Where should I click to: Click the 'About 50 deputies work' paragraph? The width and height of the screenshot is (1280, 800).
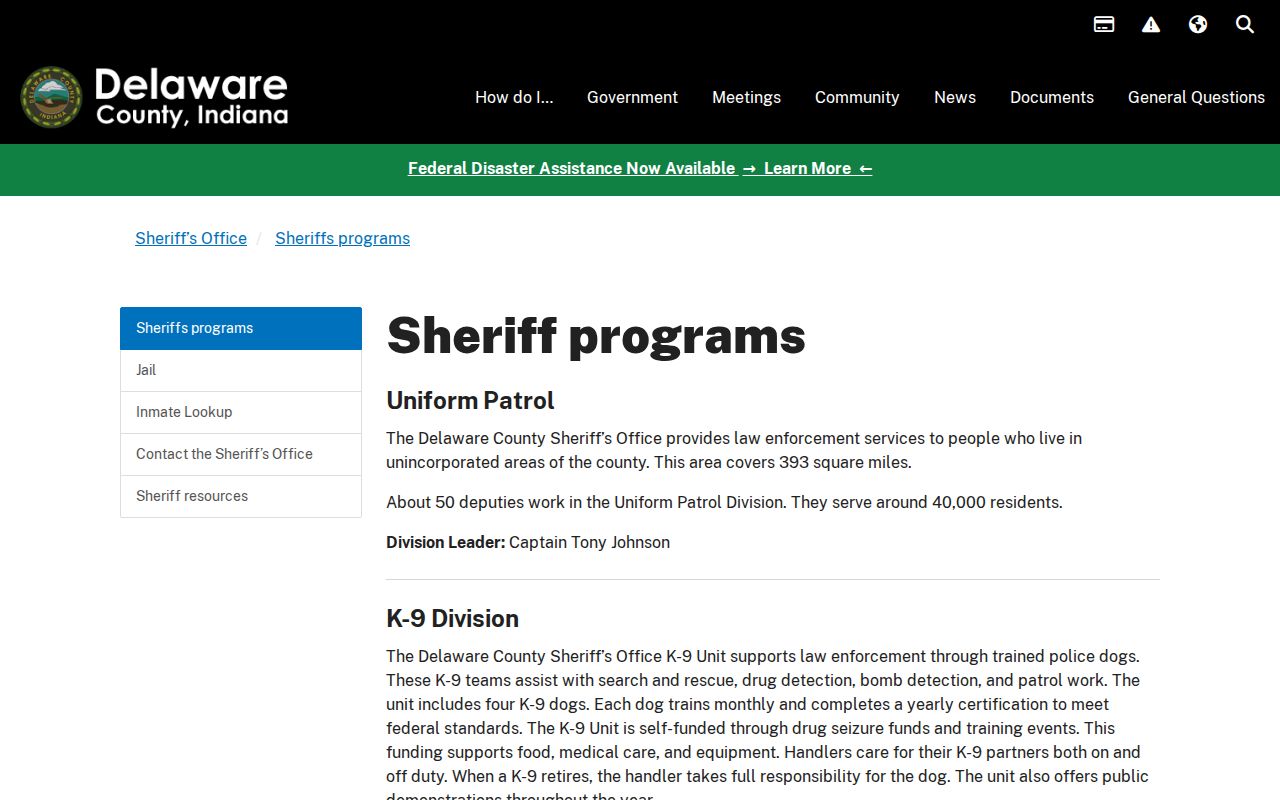point(724,502)
